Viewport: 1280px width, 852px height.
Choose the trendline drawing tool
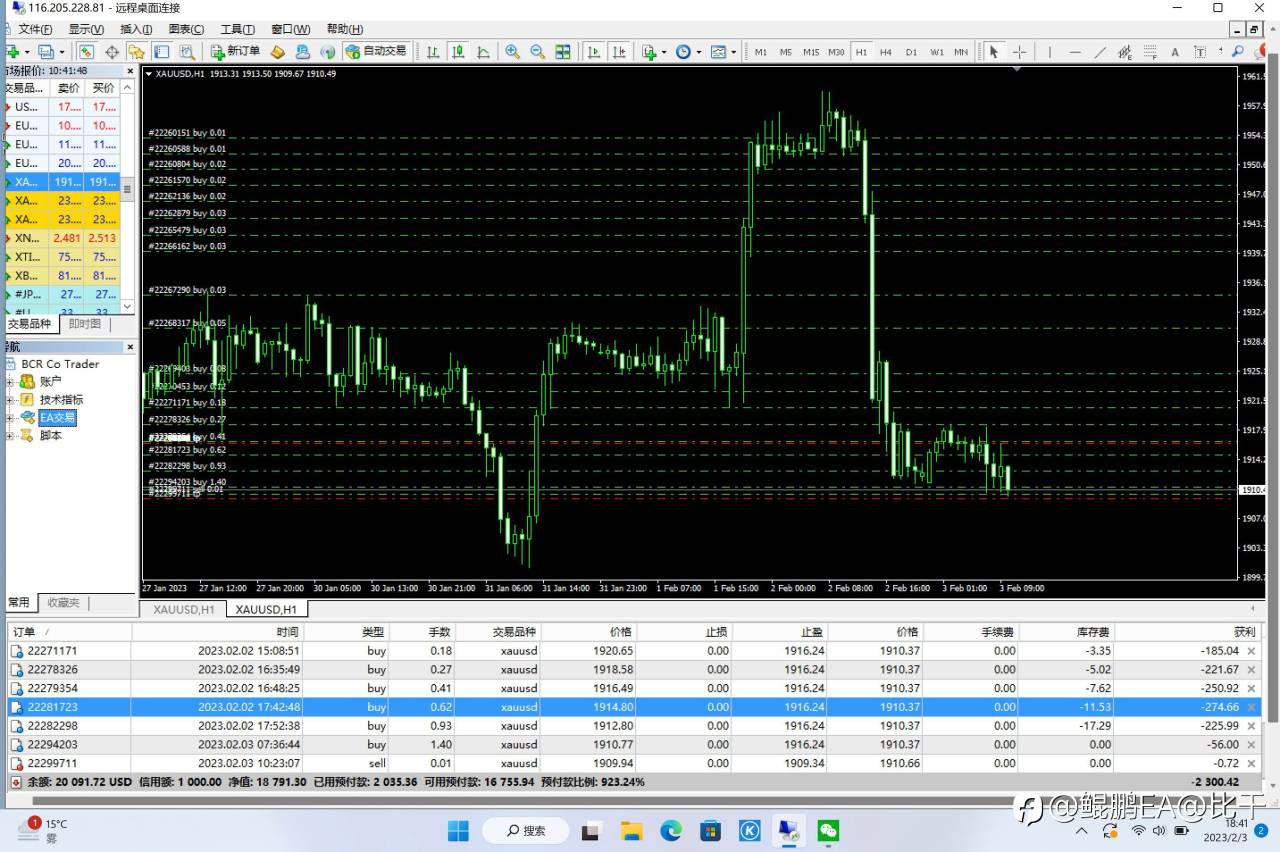tap(1100, 52)
